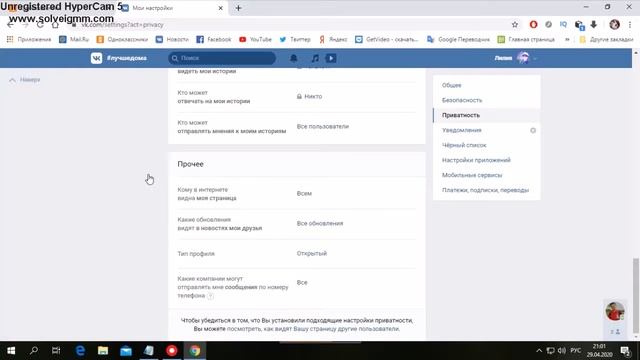640x360 pixels.
Task: Bookmark page with the star icon
Action: tap(515, 25)
